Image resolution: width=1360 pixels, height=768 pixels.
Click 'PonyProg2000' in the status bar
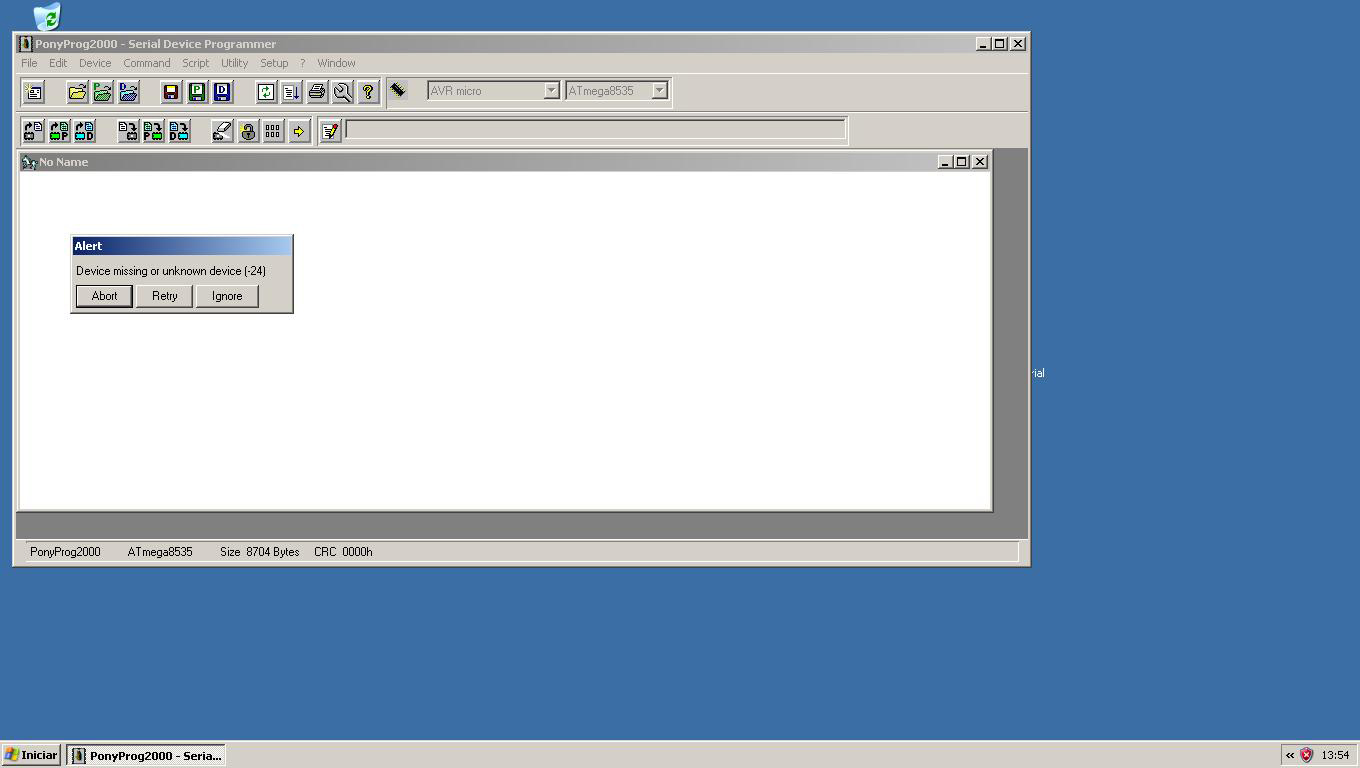pos(65,552)
